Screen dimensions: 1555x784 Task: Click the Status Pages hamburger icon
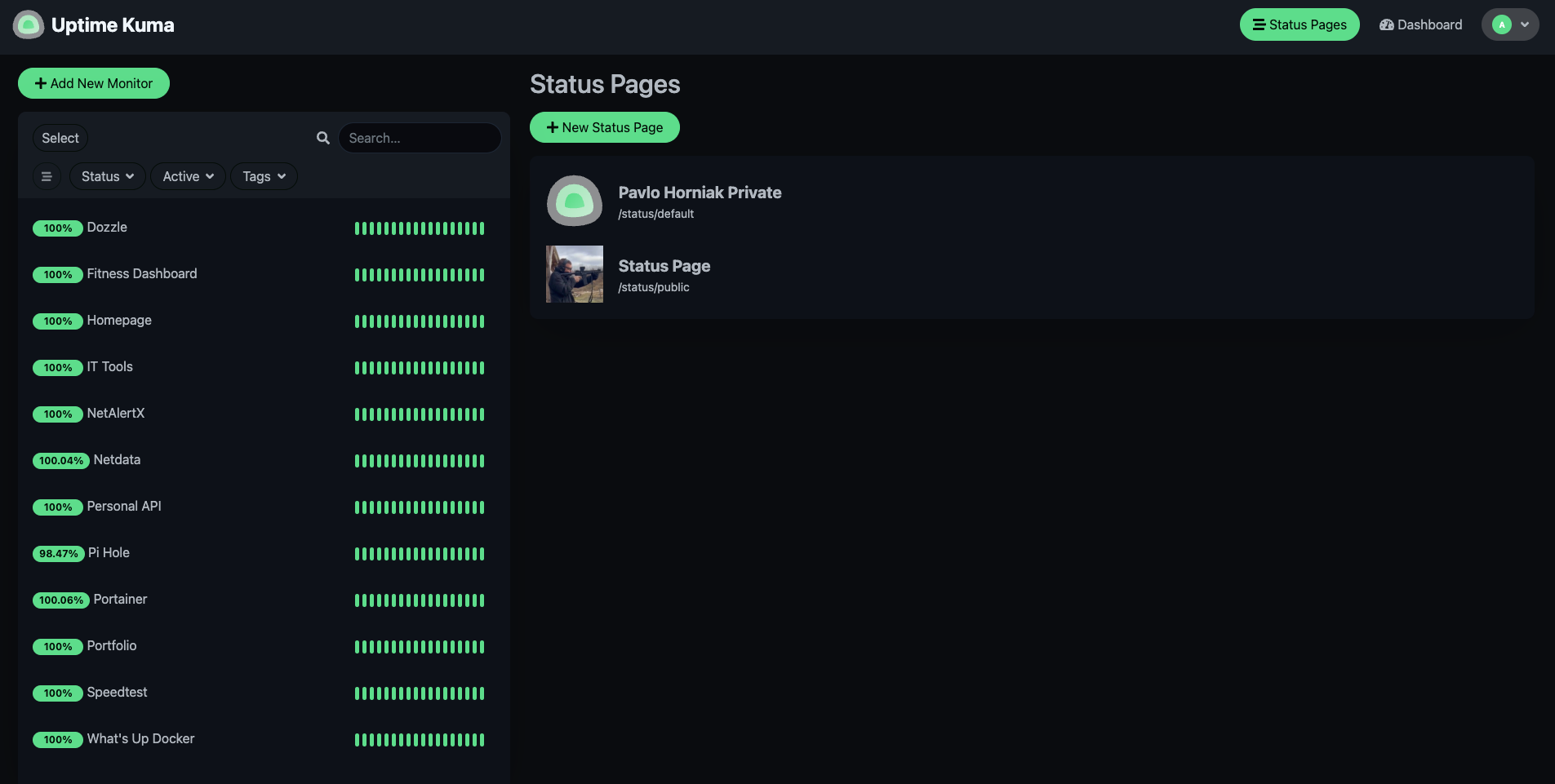(x=1258, y=24)
